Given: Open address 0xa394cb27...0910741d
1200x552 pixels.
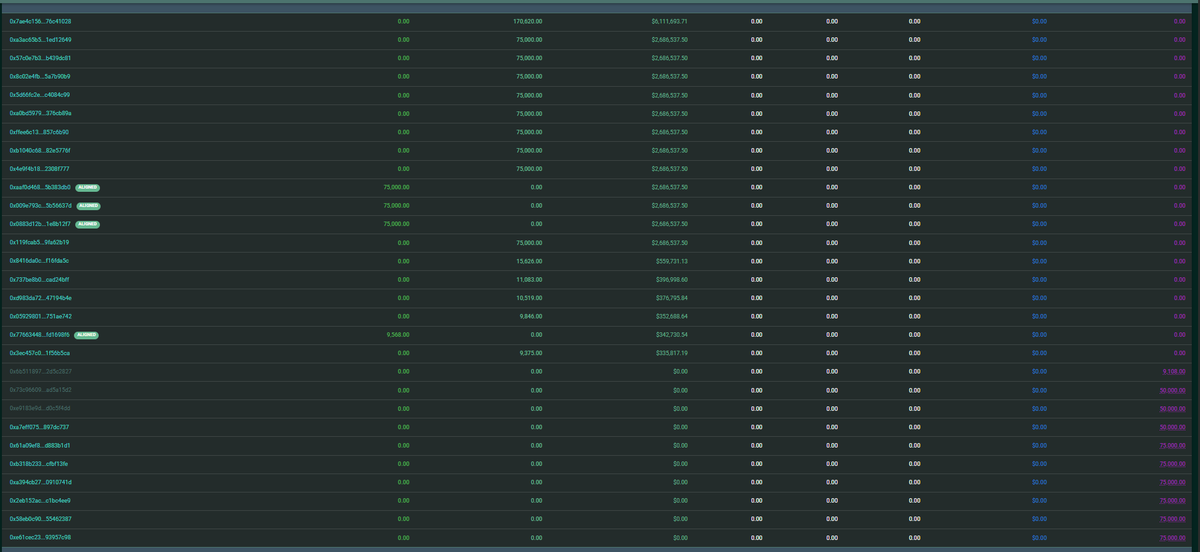Looking at the screenshot, I should coord(40,482).
